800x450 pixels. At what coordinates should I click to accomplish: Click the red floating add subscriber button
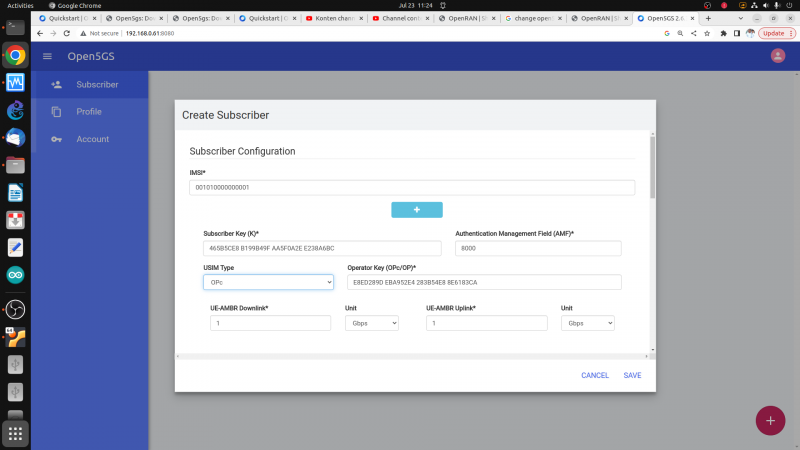[x=769, y=421]
